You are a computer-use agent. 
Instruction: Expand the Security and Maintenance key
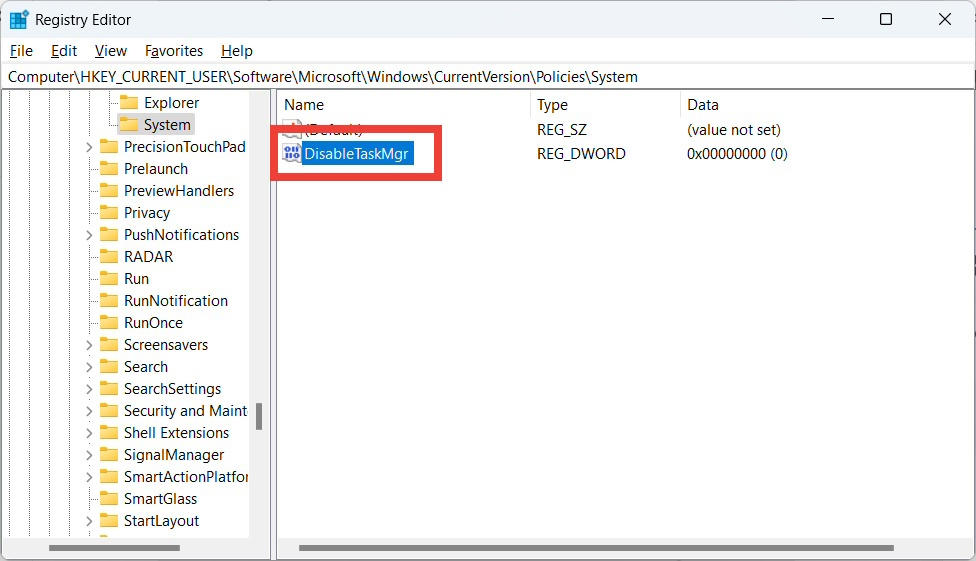(89, 411)
